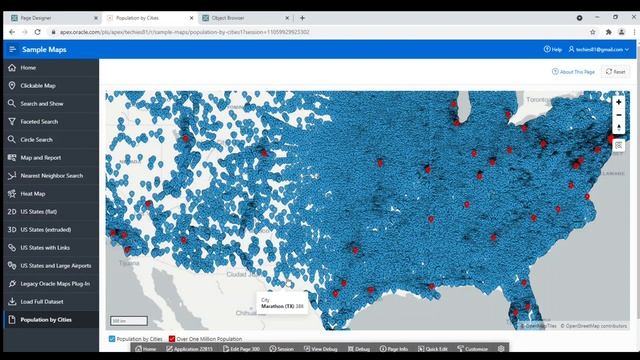Click Session in developer toolbar
Screen dimensions: 640x360
(x=282, y=349)
